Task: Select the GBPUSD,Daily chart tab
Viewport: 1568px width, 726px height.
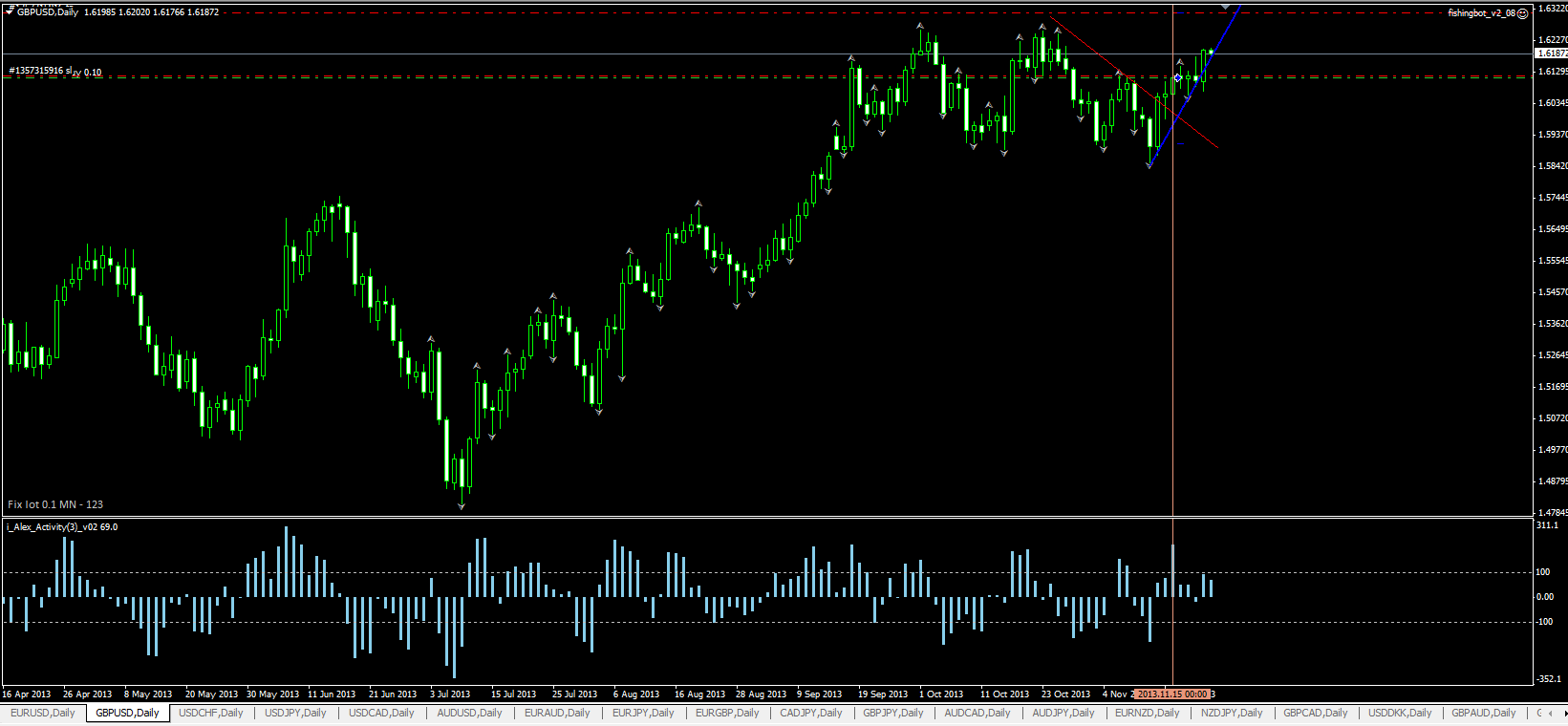Action: [x=127, y=714]
